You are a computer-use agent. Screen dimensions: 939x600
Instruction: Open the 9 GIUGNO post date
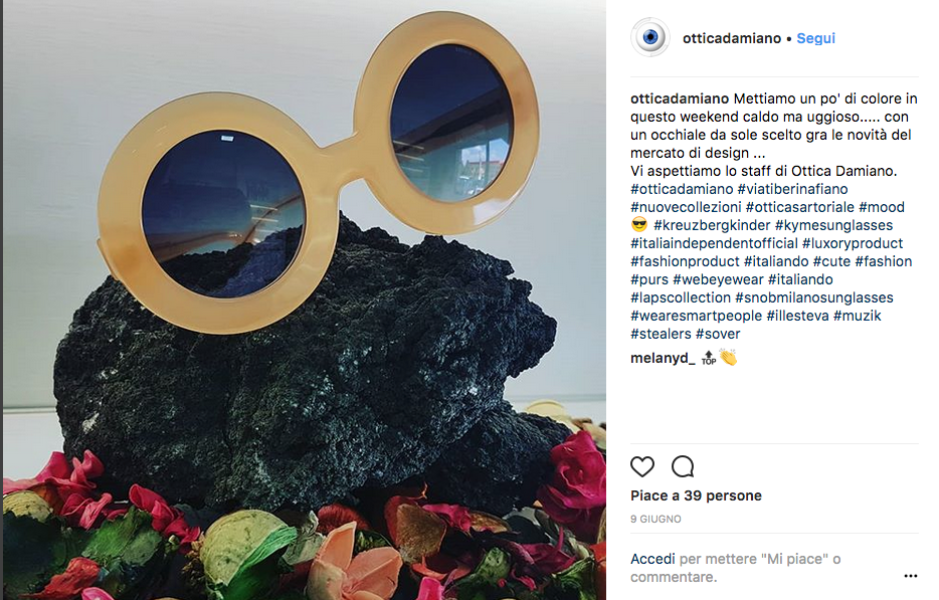coord(656,519)
